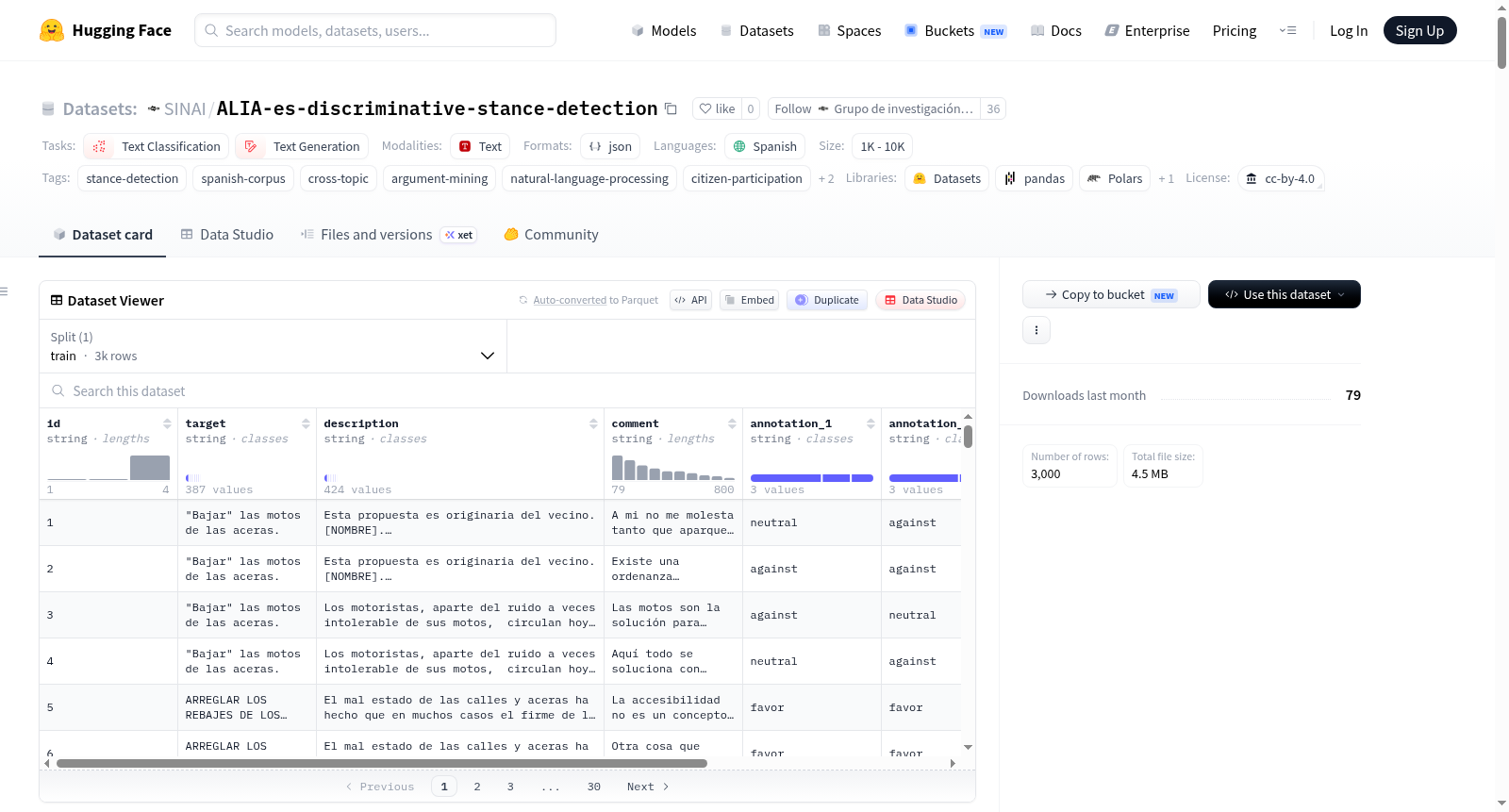Select the Datasets library tag
Screen dimensions: 1509x812
[947, 178]
